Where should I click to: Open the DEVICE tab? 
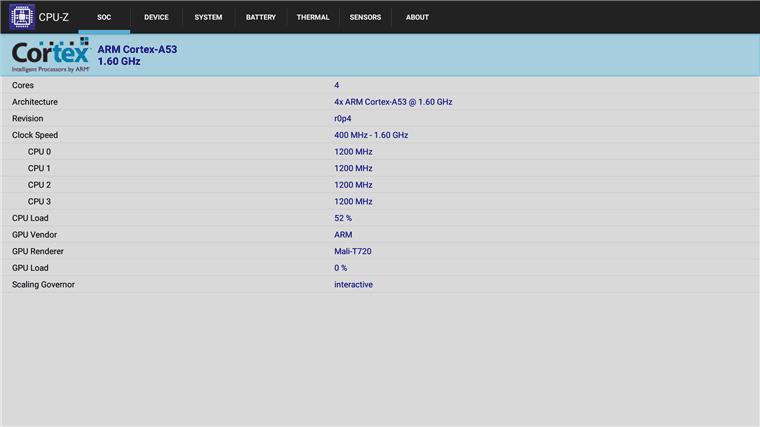click(x=156, y=17)
